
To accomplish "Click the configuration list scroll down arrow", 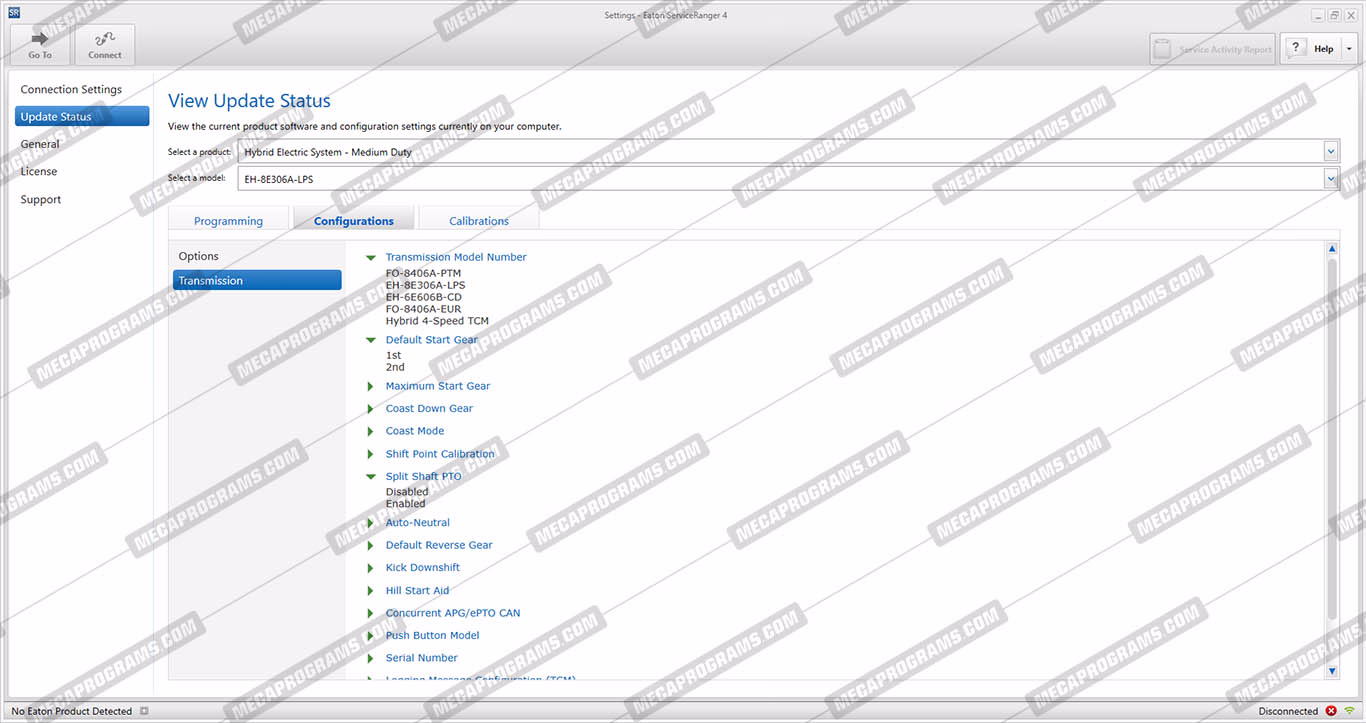I will click(x=1332, y=671).
